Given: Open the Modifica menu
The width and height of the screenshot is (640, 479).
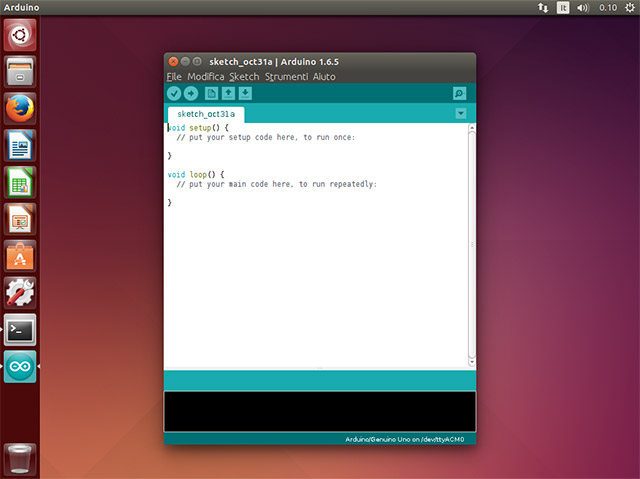Looking at the screenshot, I should pyautogui.click(x=205, y=76).
